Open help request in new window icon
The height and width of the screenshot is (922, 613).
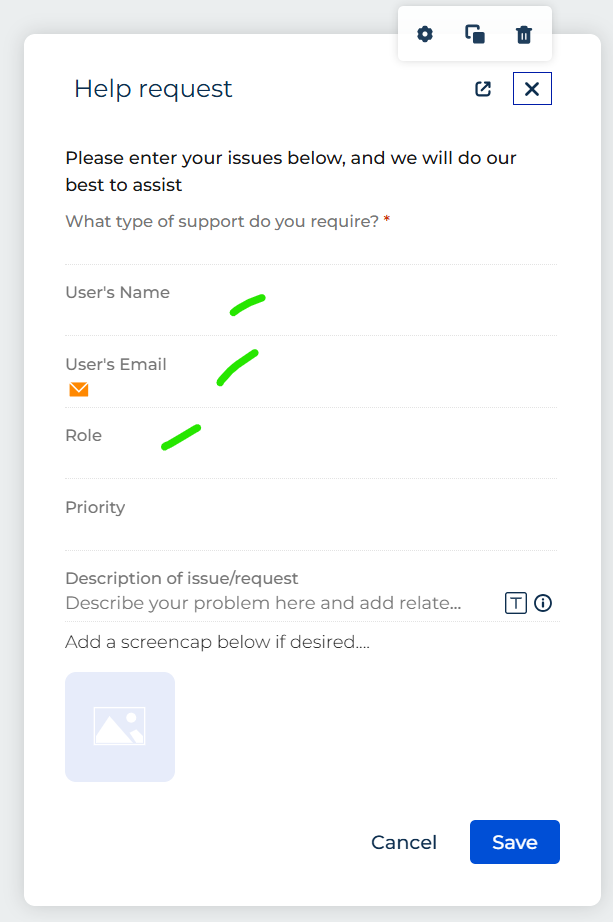(483, 89)
